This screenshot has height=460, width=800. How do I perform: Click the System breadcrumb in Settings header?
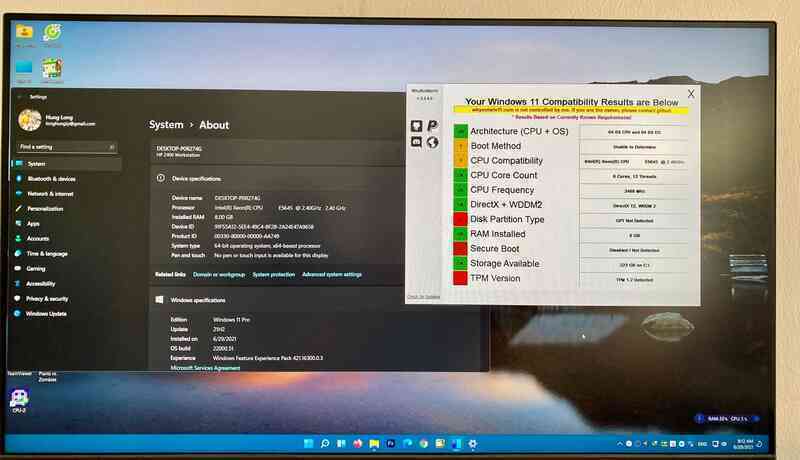(166, 125)
